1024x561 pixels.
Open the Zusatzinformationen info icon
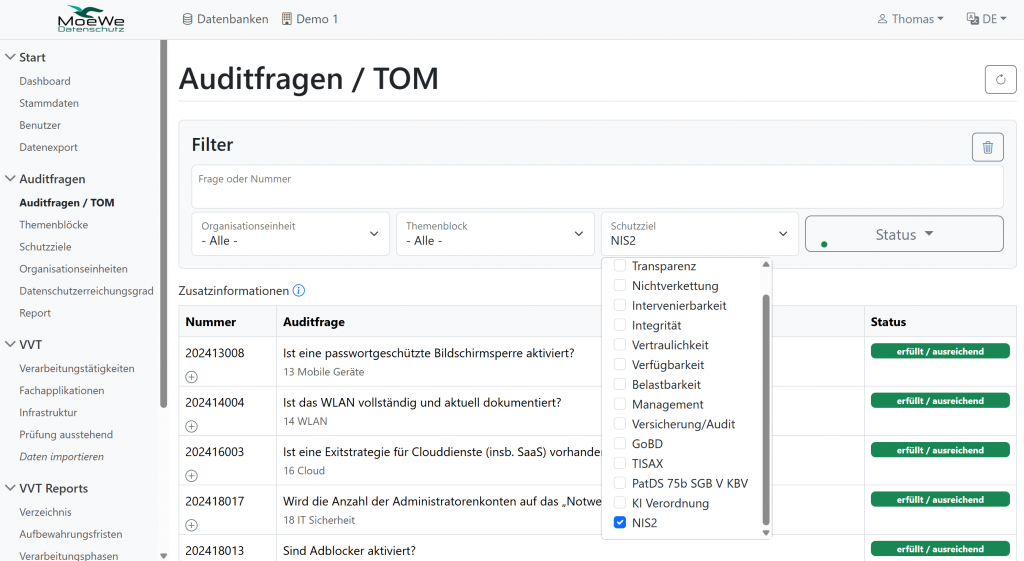pos(298,291)
